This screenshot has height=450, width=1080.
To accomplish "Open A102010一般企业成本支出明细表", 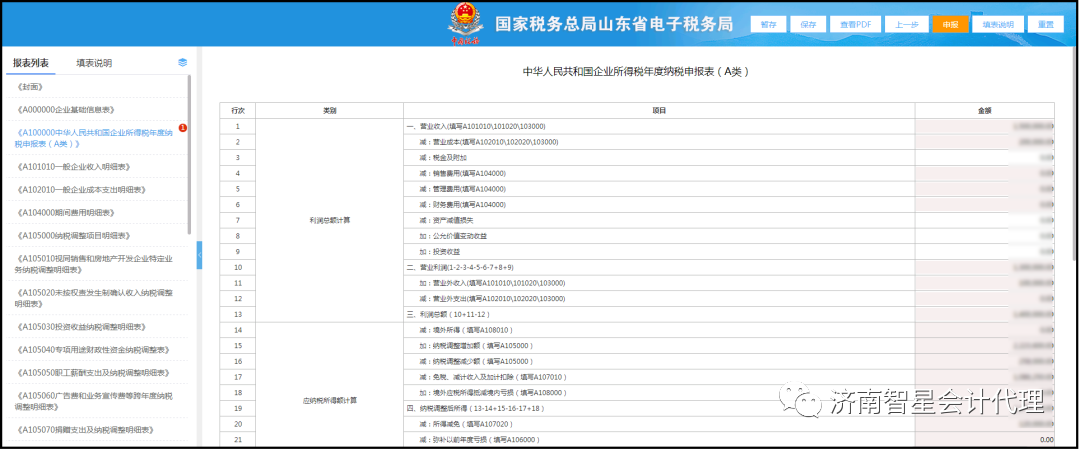I will tap(79, 190).
